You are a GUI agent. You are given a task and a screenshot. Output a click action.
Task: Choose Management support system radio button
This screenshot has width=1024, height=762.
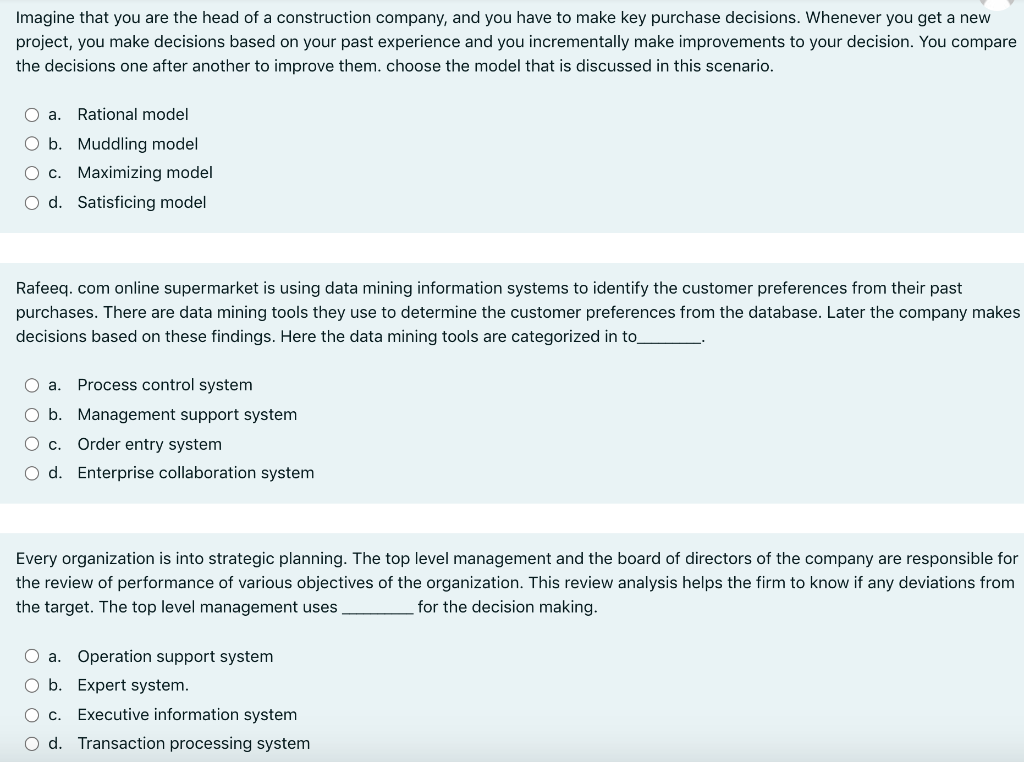[x=32, y=415]
